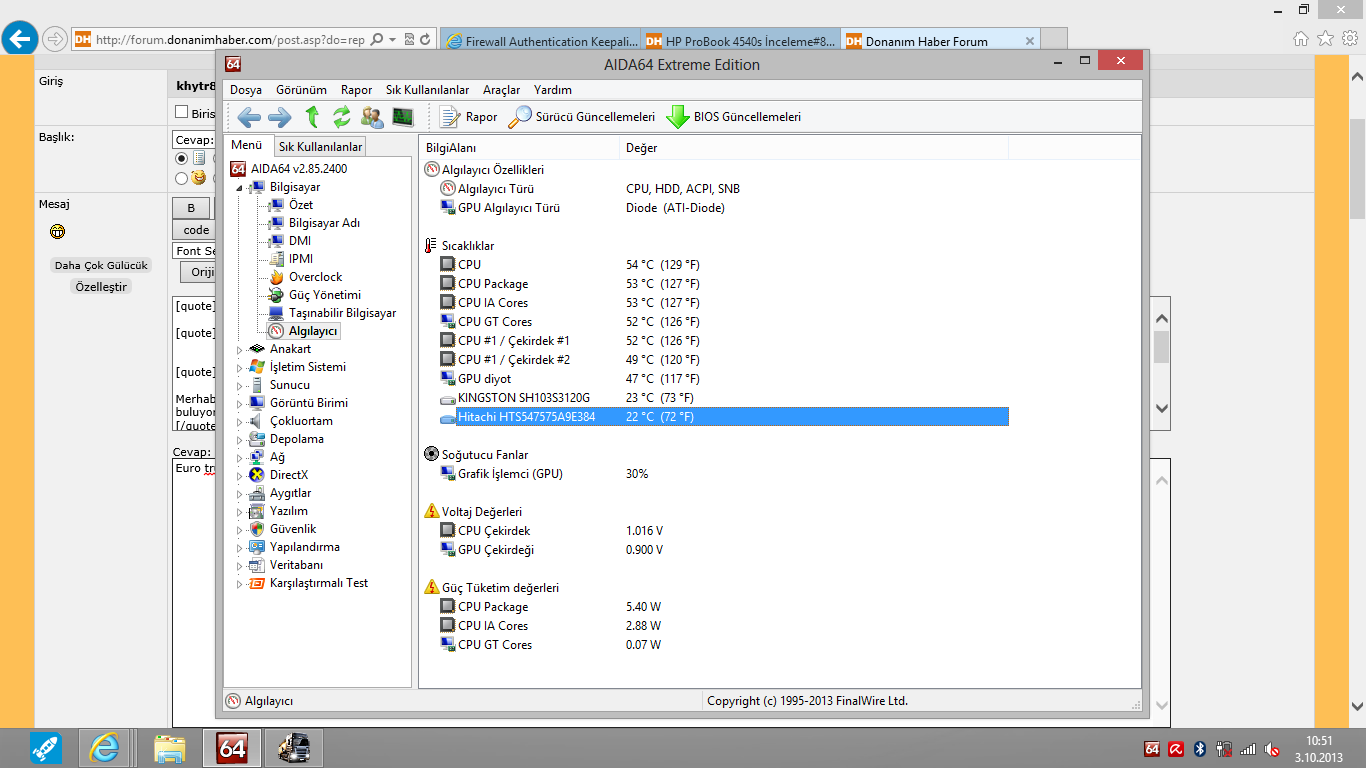Viewport: 1366px width, 768px height.
Task: Expand the Görüntü Birimi tree node
Action: (x=239, y=404)
